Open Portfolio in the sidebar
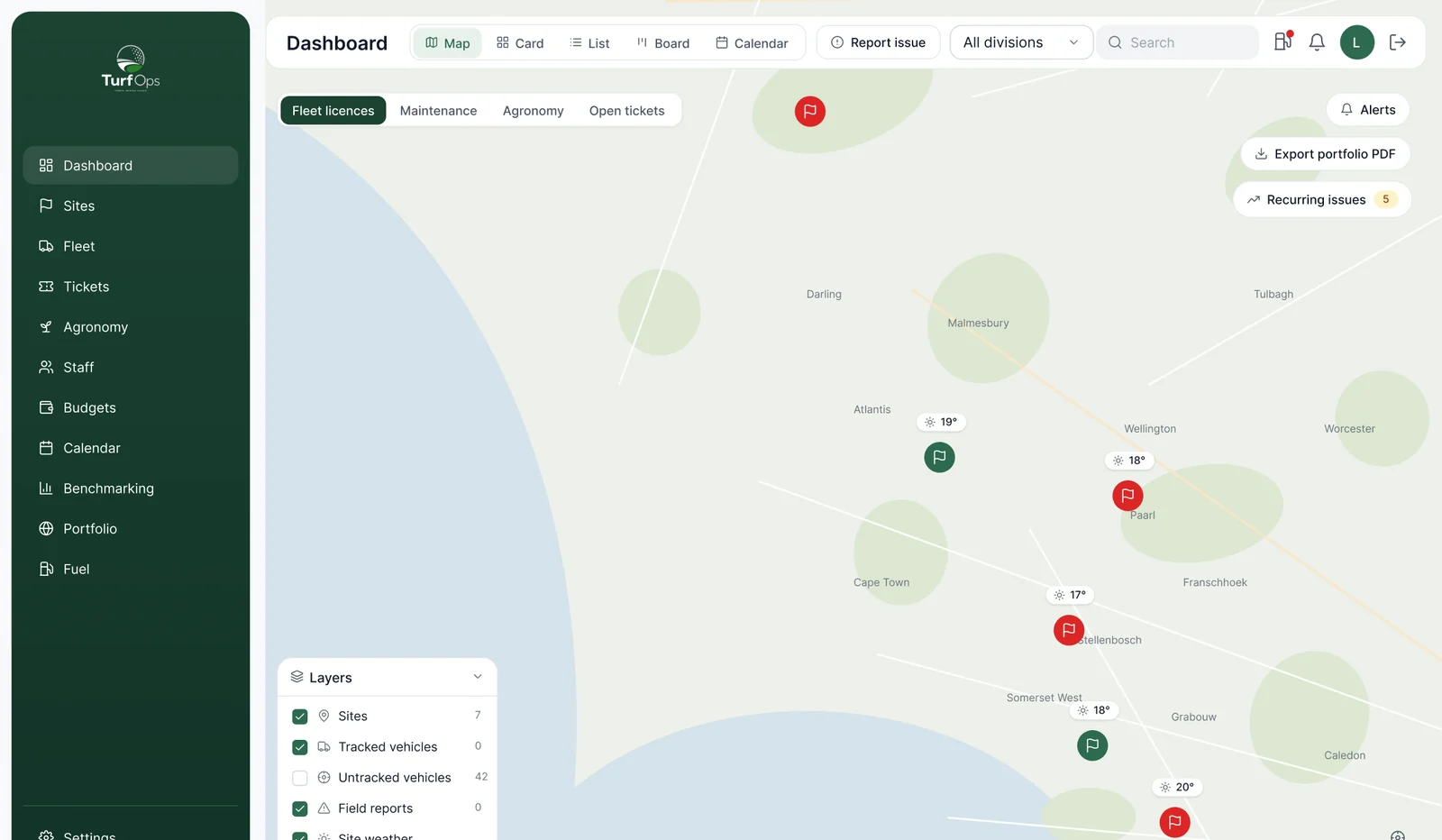The height and width of the screenshot is (840, 1442). tap(131, 529)
